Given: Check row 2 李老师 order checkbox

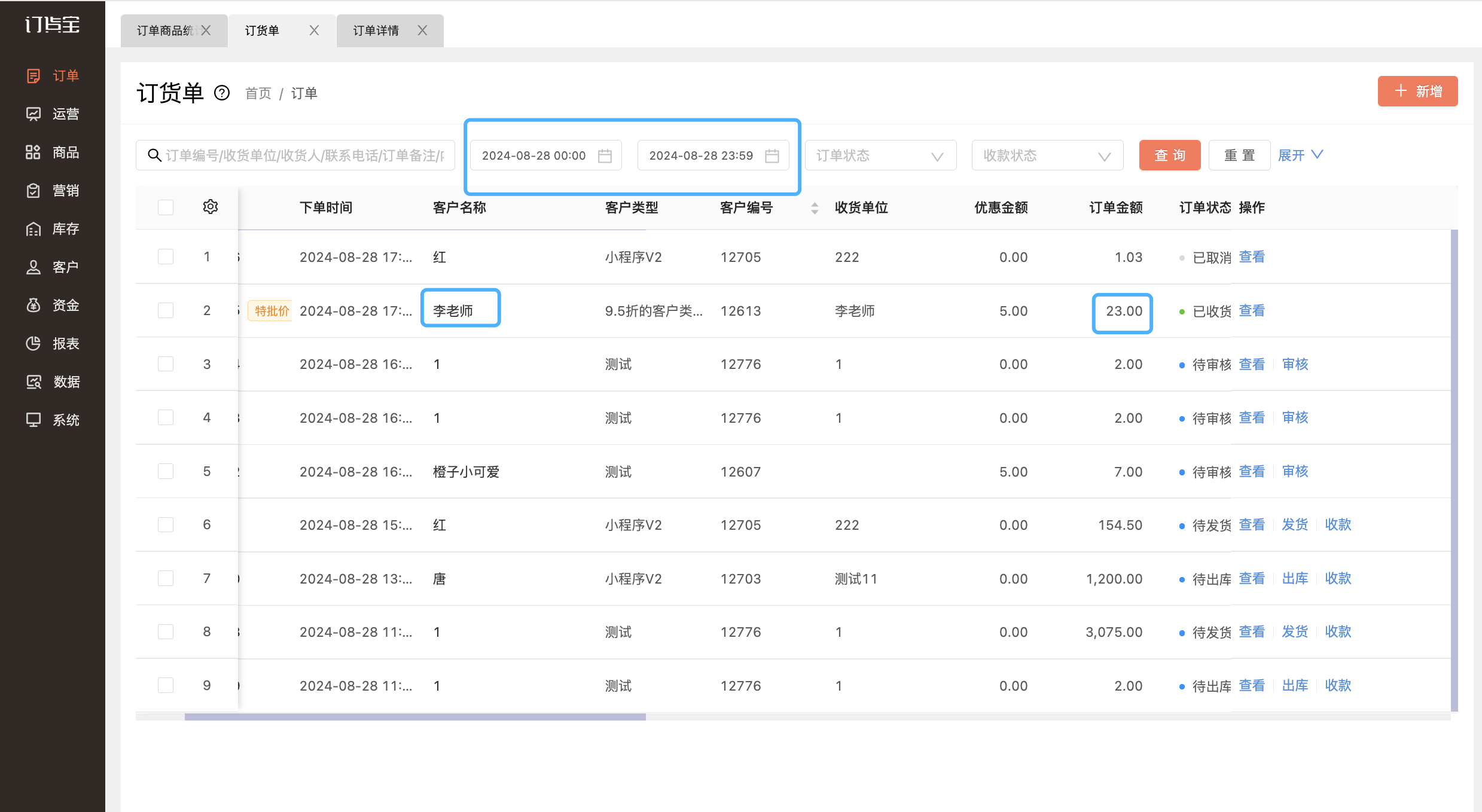Looking at the screenshot, I should click(x=166, y=310).
